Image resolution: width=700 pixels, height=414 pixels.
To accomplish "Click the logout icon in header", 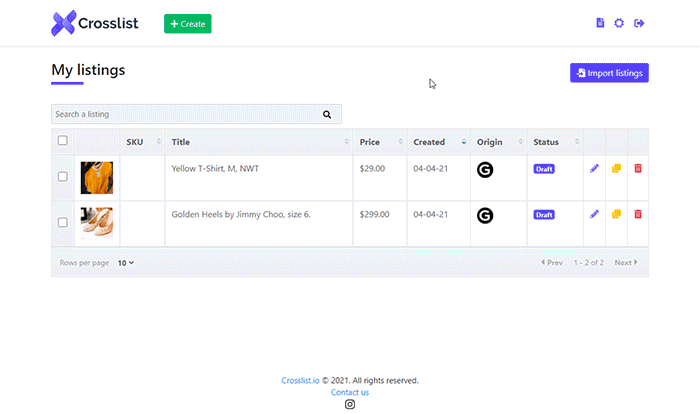I will [x=639, y=23].
